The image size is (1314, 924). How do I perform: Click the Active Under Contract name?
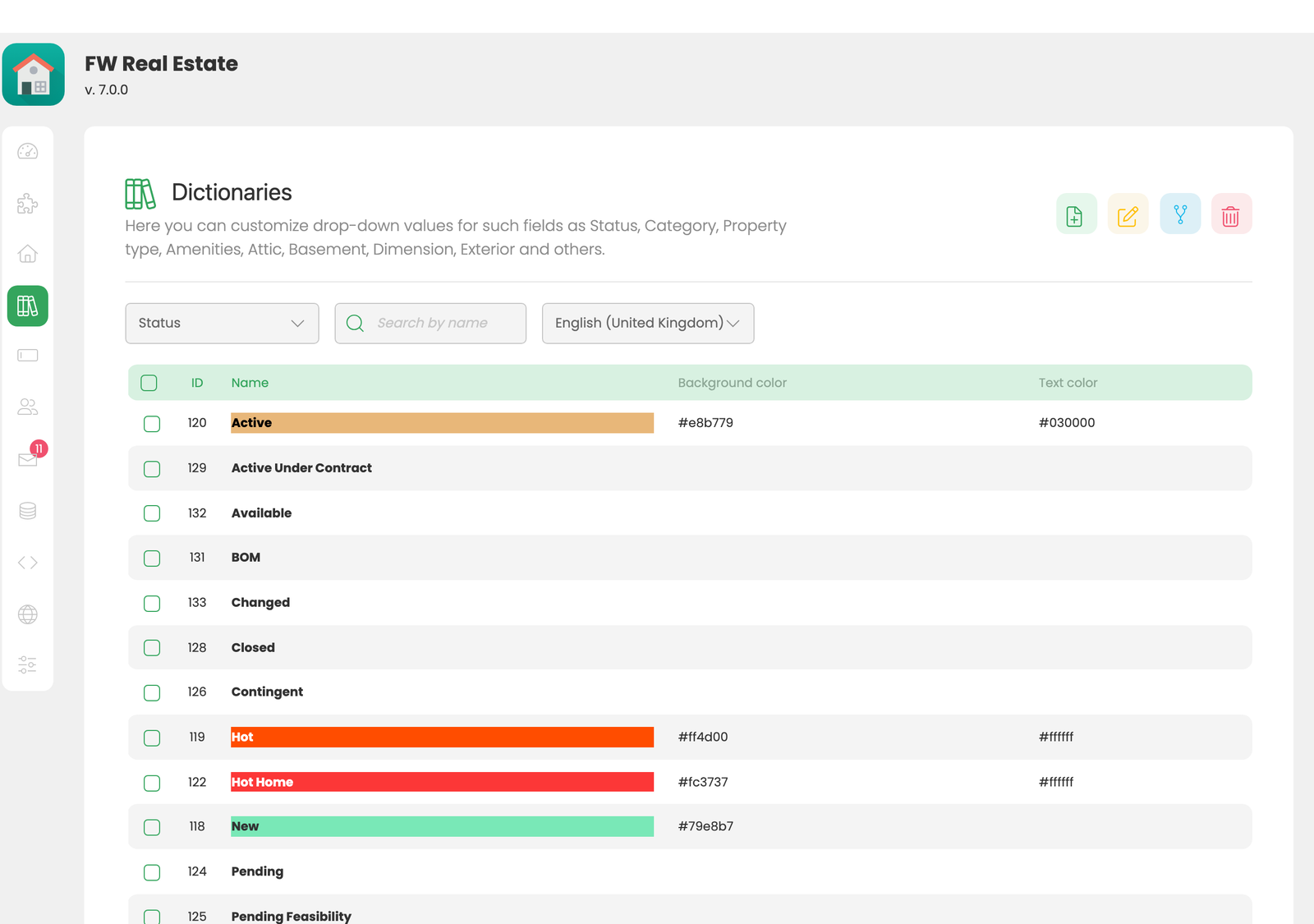(x=301, y=468)
